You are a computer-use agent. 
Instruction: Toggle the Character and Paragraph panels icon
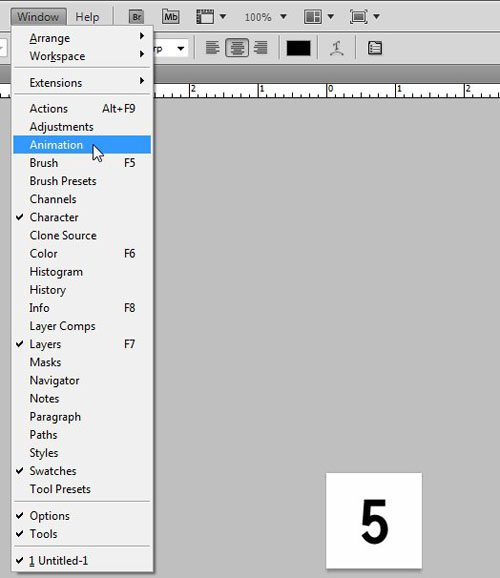(375, 48)
